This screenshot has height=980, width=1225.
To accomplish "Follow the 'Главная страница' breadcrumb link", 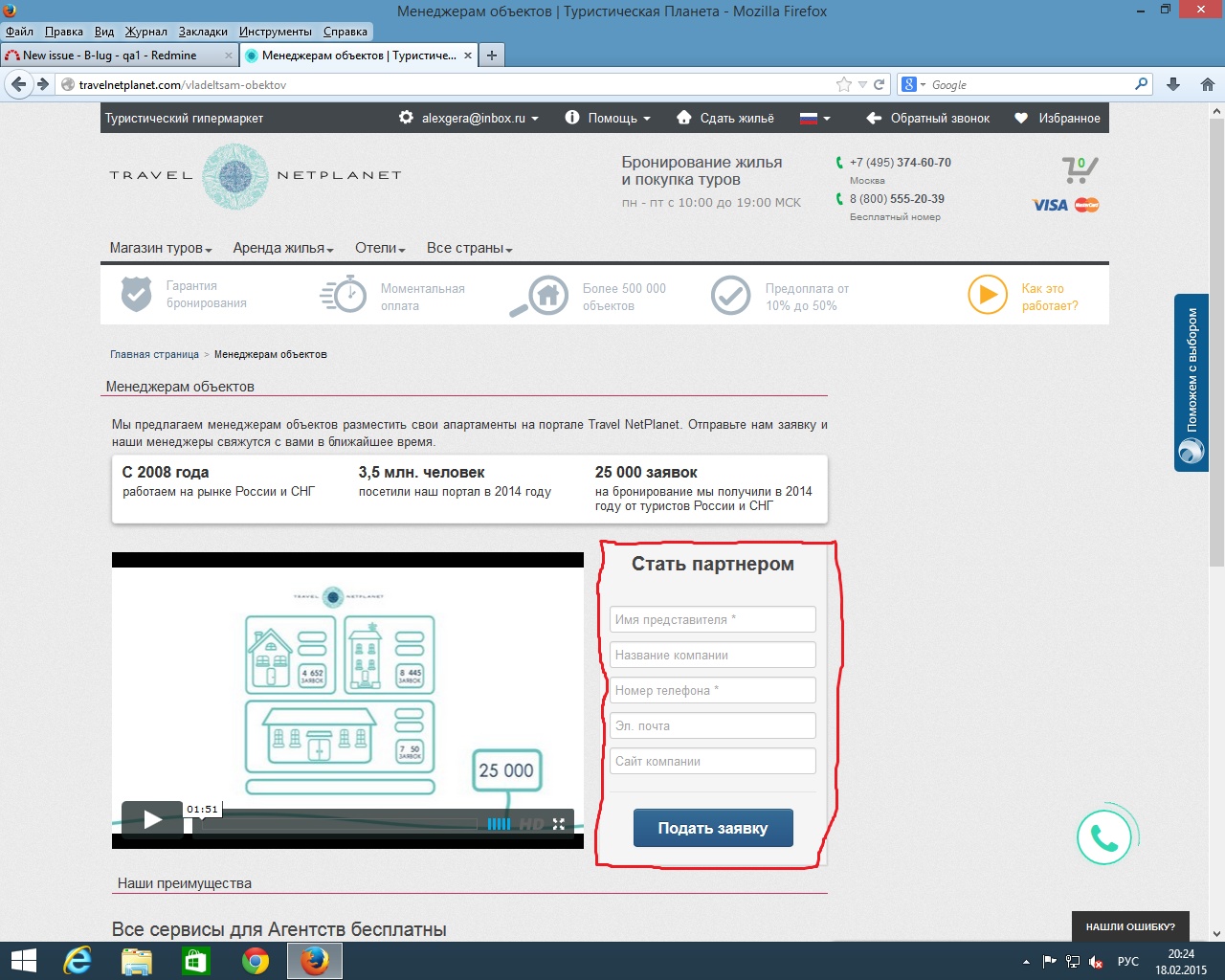I will click(x=154, y=354).
